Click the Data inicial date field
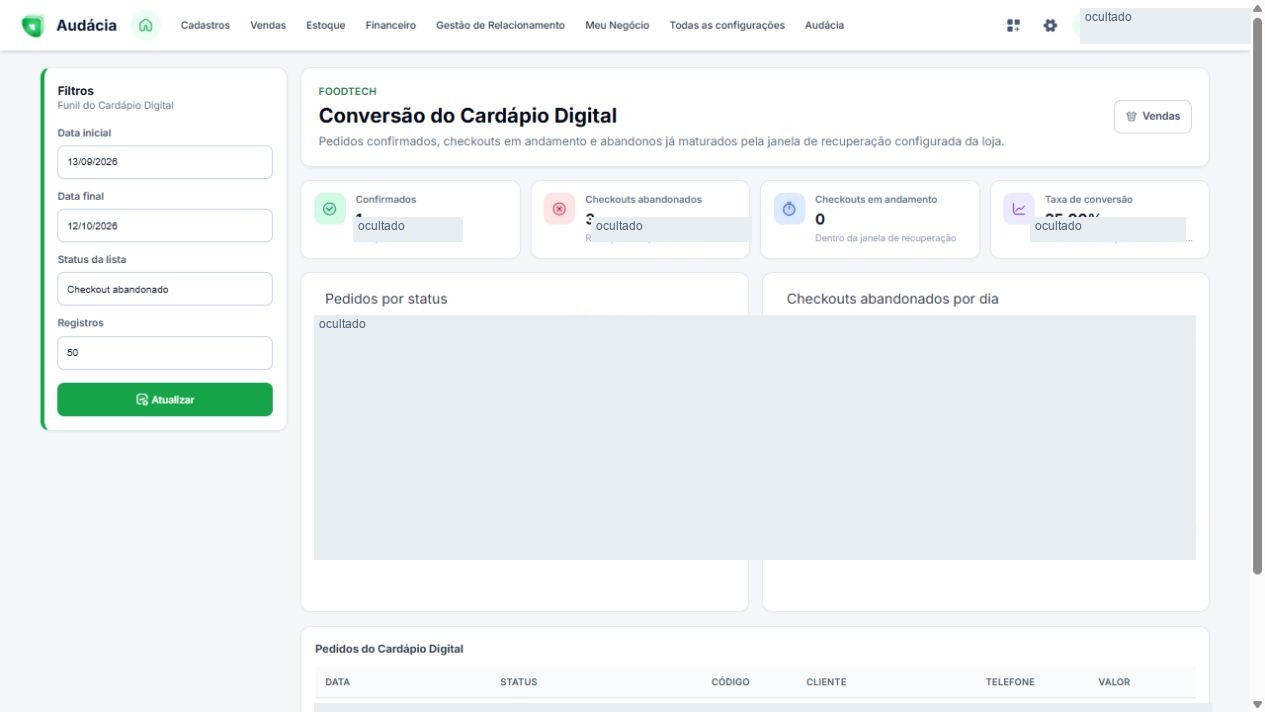This screenshot has width=1265, height=712. pyautogui.click(x=165, y=162)
